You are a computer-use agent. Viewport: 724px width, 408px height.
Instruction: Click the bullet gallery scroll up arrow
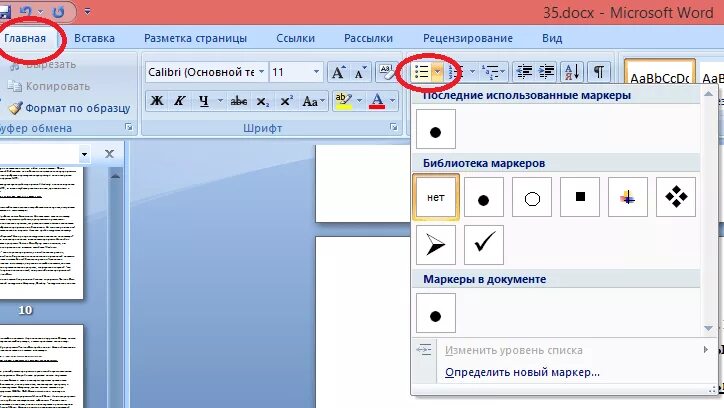pos(708,95)
